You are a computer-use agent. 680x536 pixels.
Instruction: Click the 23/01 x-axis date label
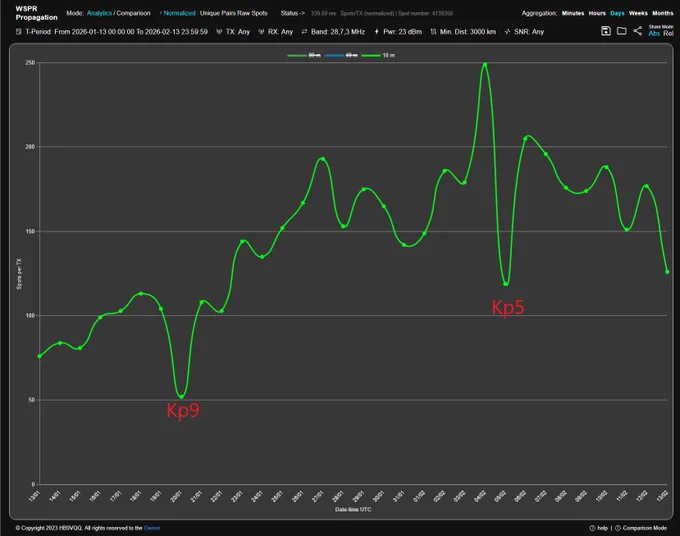pos(237,497)
